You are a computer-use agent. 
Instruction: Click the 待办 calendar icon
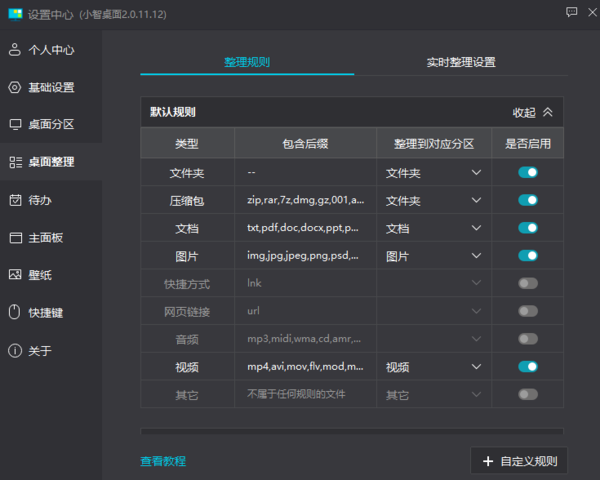[15, 200]
